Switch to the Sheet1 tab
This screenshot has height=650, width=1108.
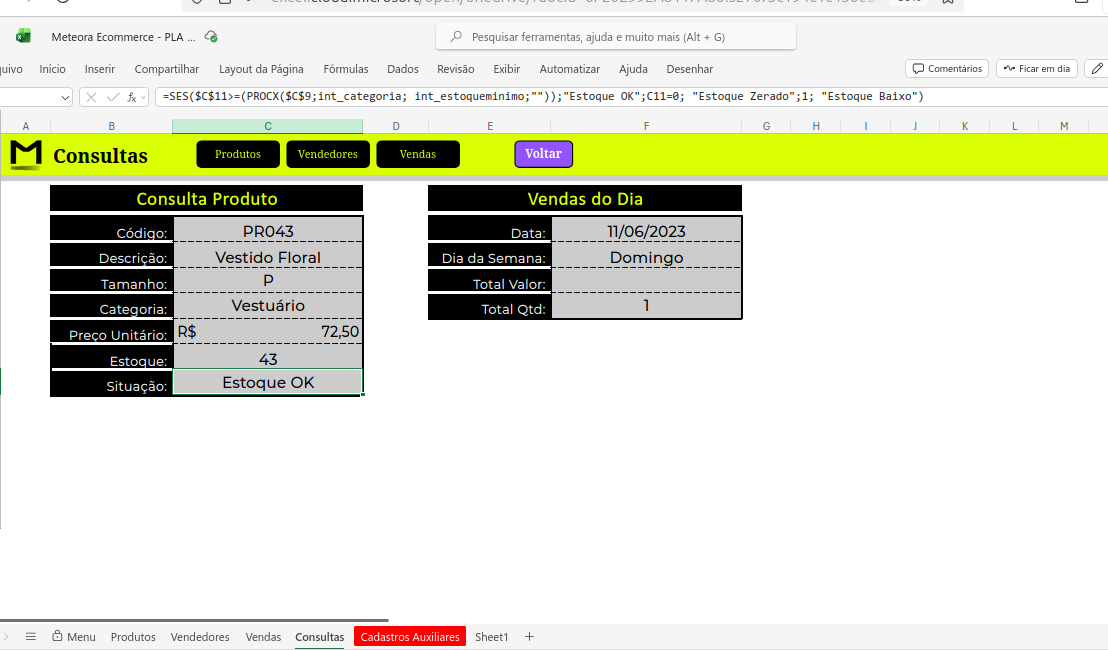pyautogui.click(x=491, y=637)
